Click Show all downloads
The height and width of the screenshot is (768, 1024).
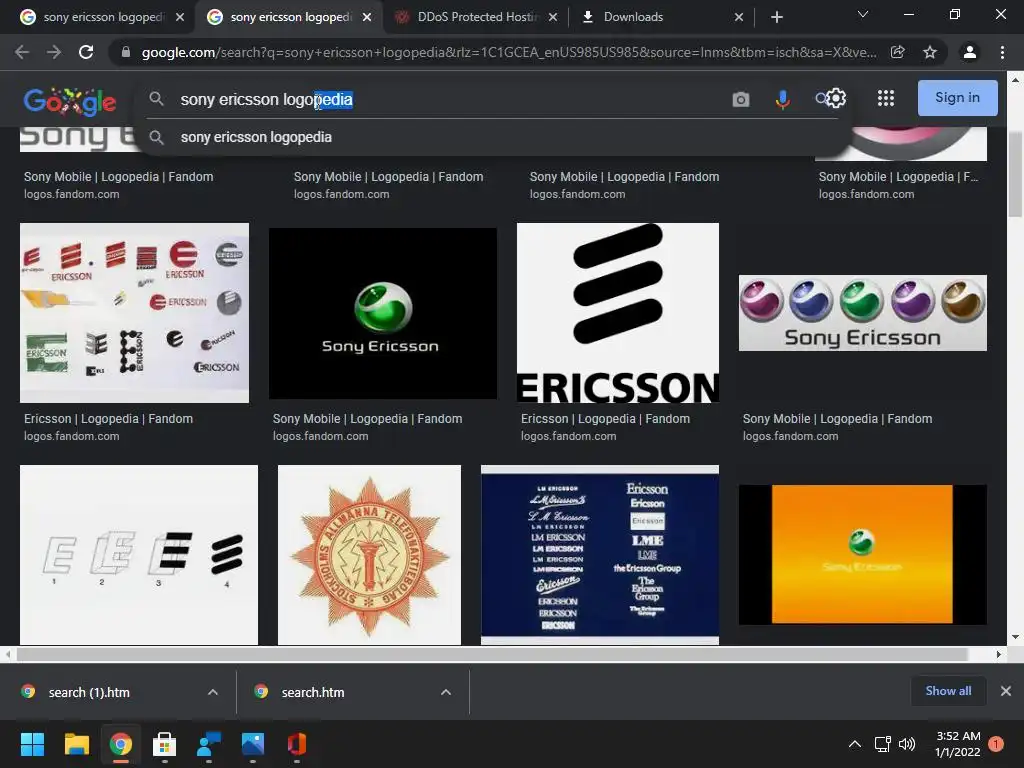[x=948, y=691]
